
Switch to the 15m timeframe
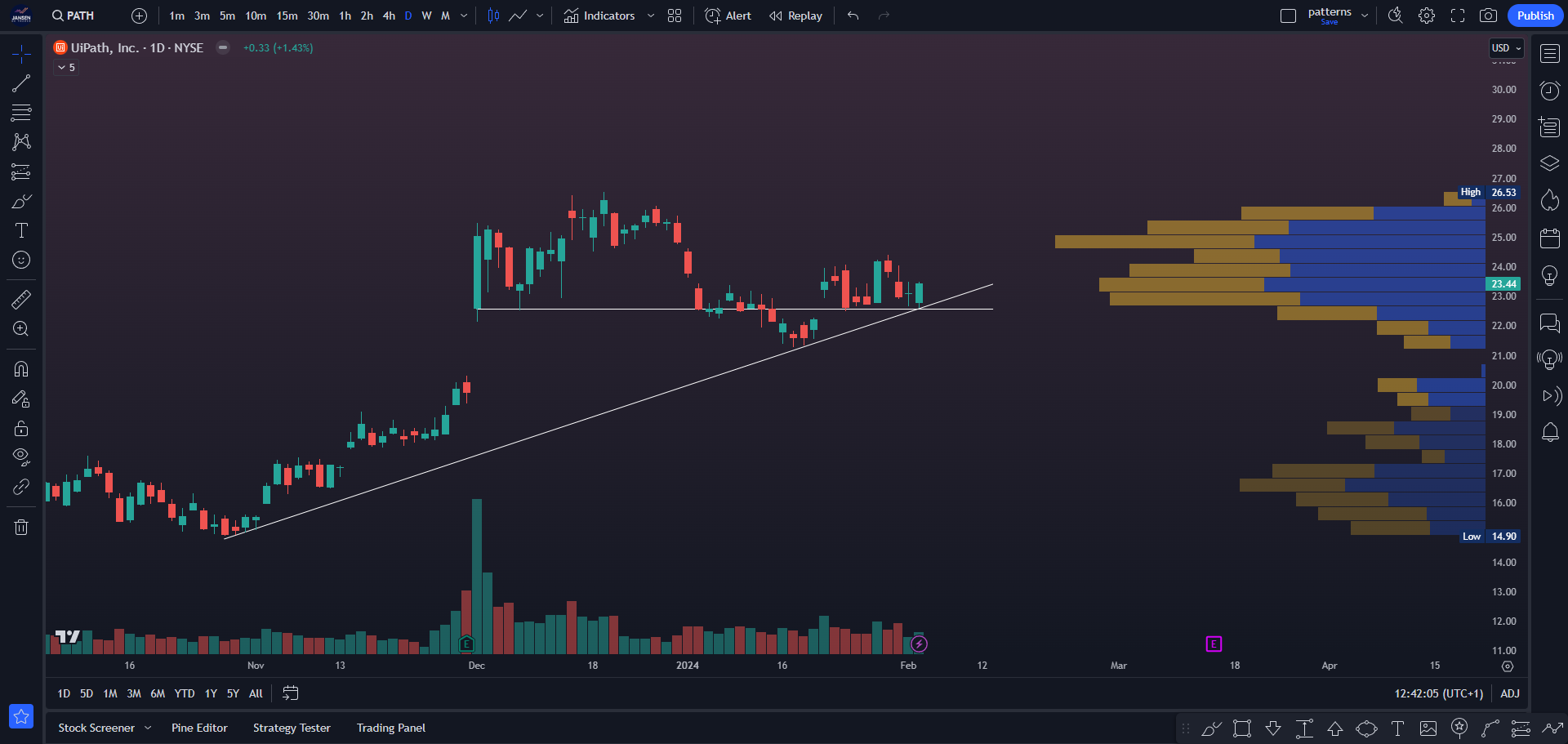[287, 16]
